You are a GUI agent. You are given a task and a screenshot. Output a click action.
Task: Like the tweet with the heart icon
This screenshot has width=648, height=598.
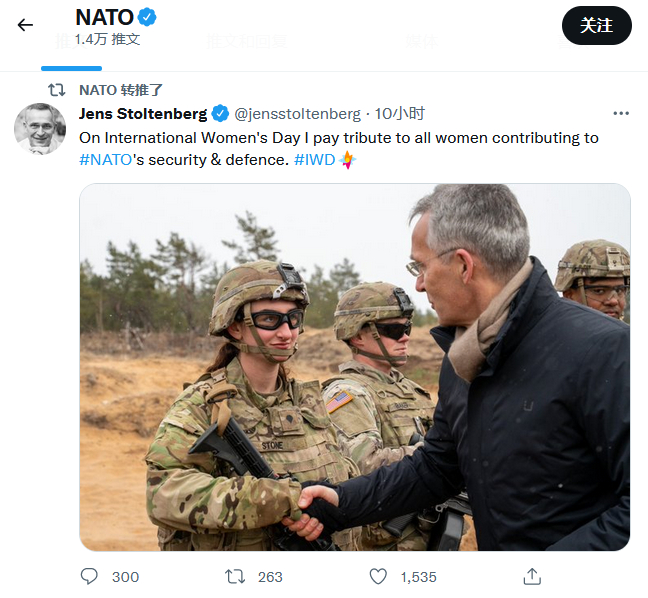click(x=378, y=576)
